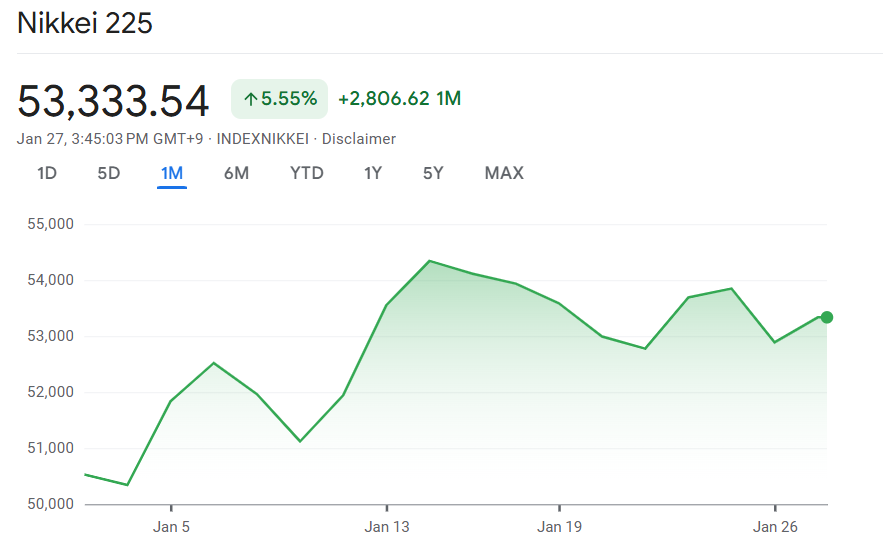Select the 1M time range tab
Viewport: 883px width, 548px height.
click(172, 173)
